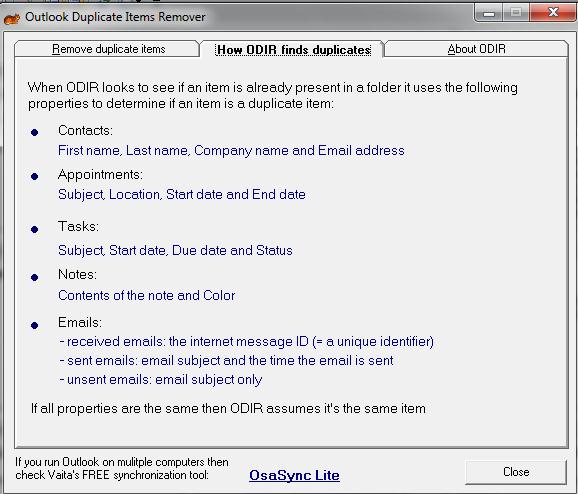Click the 'If you run Outlook on mulitple computers' note
Image resolution: width=578 pixels, height=494 pixels.
click(122, 469)
